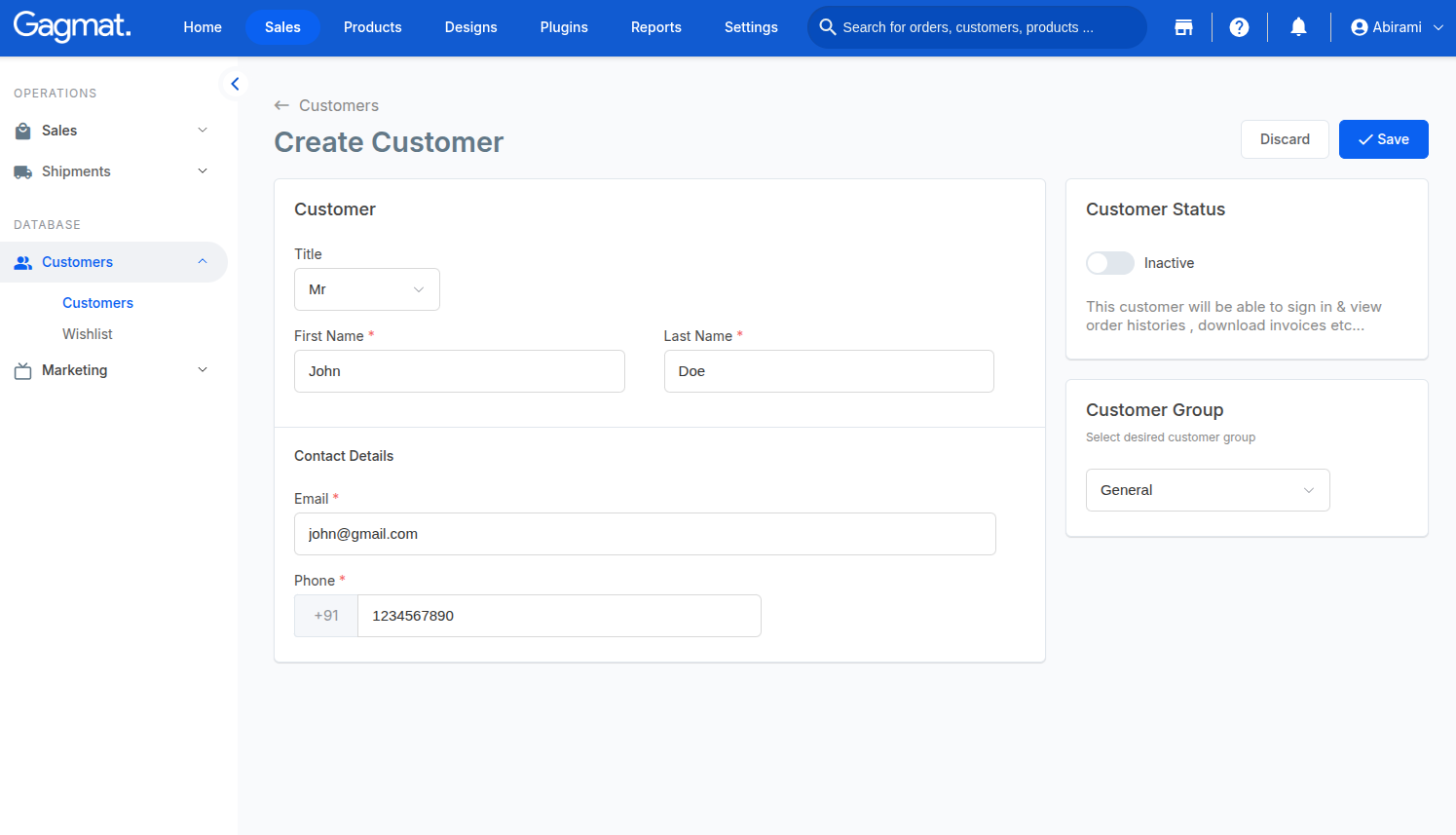Click the Marketing icon in sidebar
1456x835 pixels.
23,370
